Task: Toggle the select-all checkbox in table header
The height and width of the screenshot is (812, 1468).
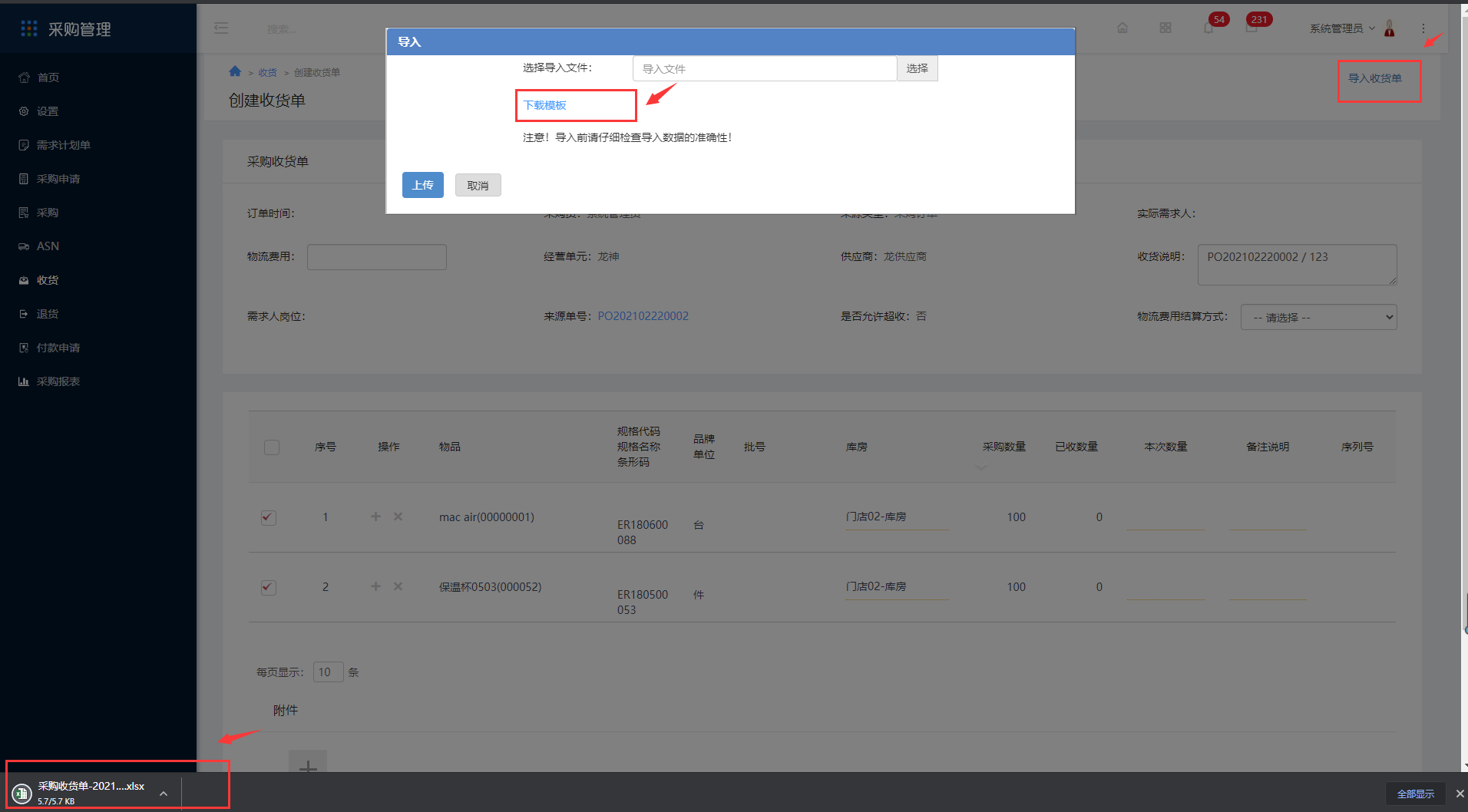Action: pos(272,447)
